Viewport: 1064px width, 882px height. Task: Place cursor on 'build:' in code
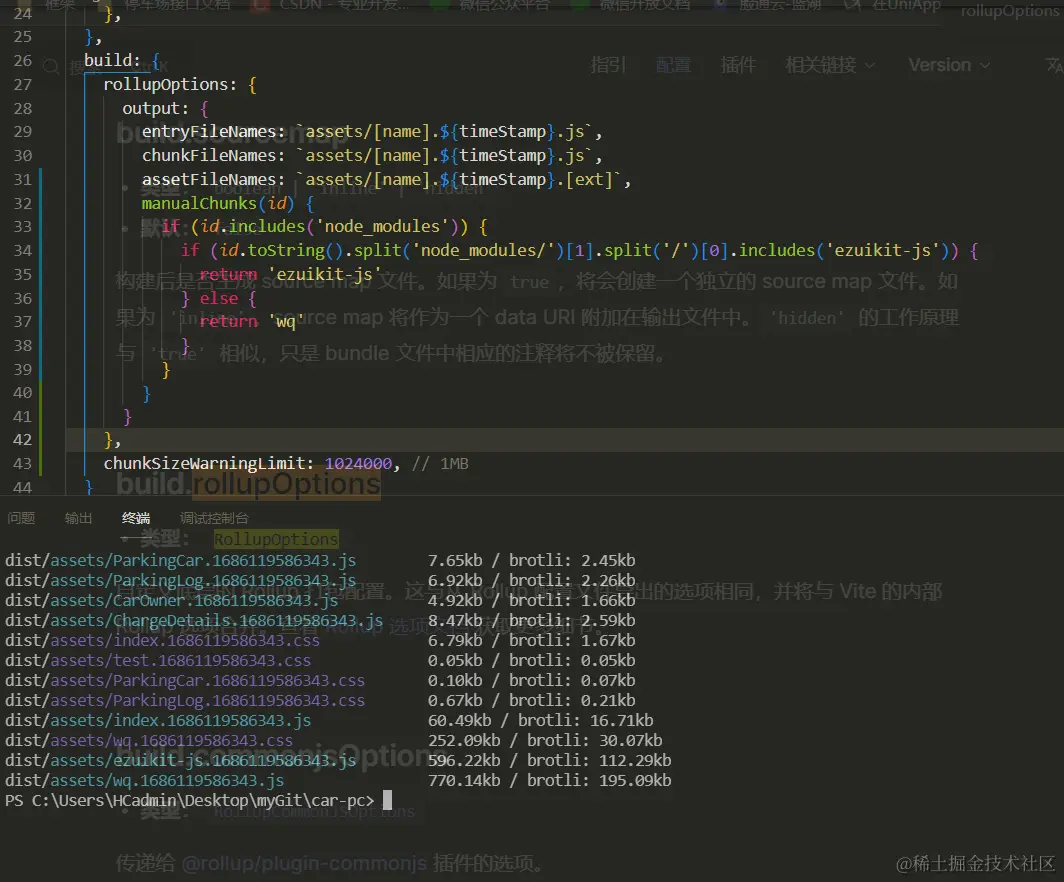[x=112, y=60]
